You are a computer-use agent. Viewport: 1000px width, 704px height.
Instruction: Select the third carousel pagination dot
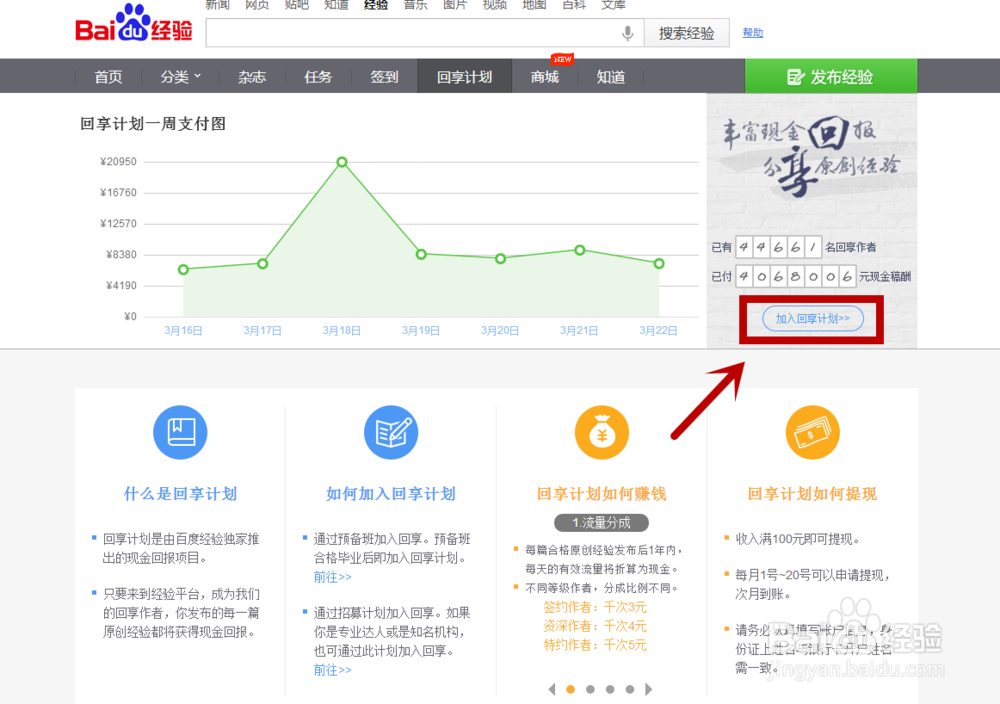pos(609,689)
